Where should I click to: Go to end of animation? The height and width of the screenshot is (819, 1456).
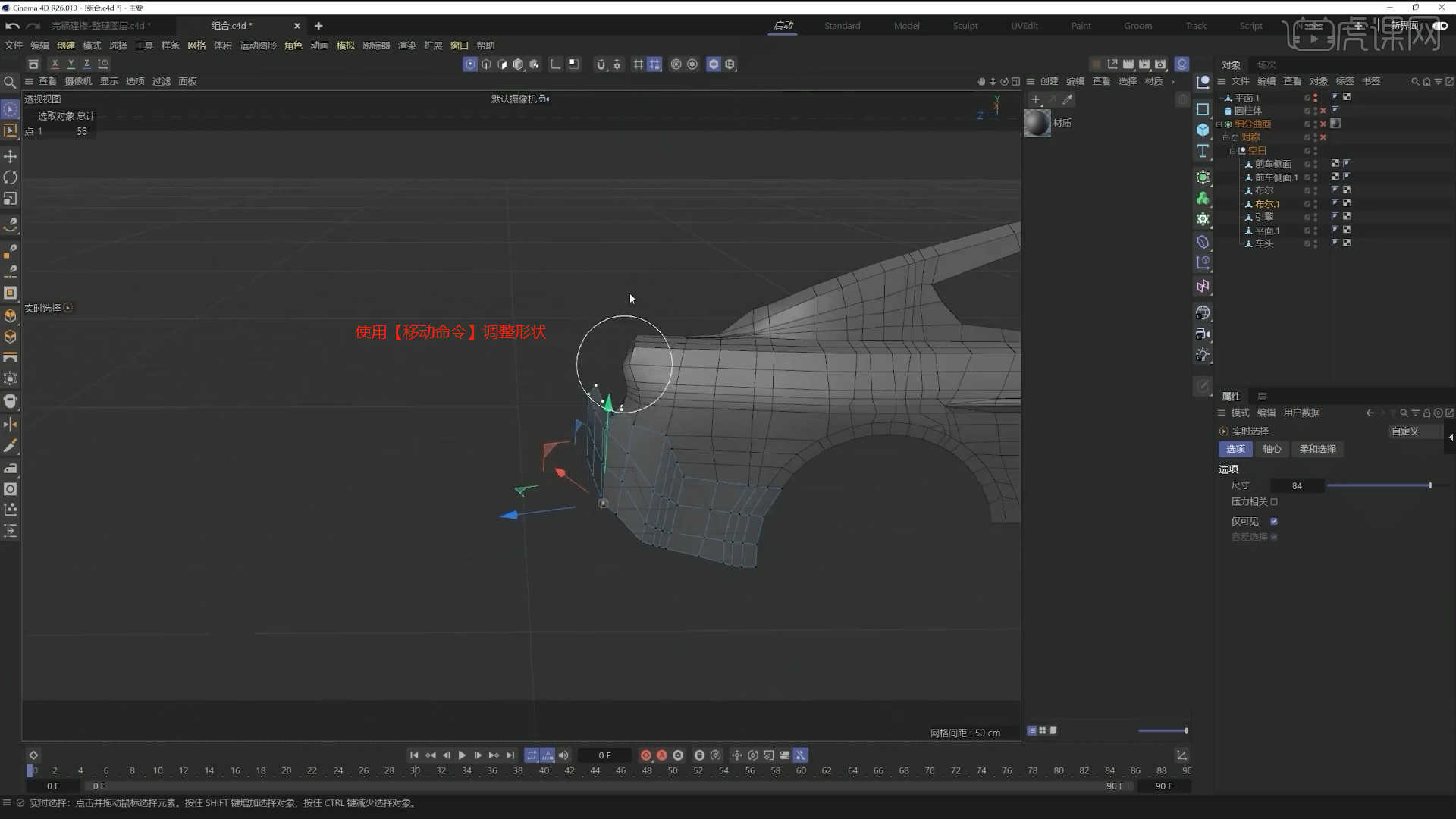coord(510,755)
